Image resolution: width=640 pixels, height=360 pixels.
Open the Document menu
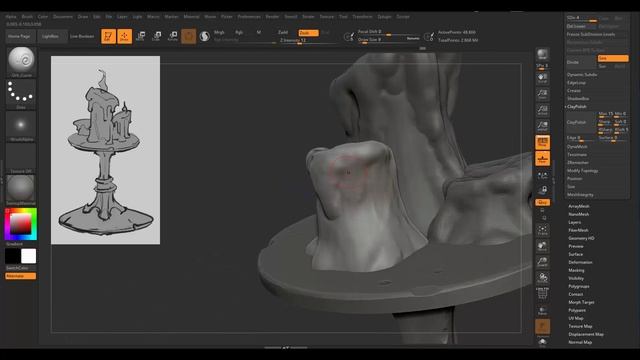(63, 17)
